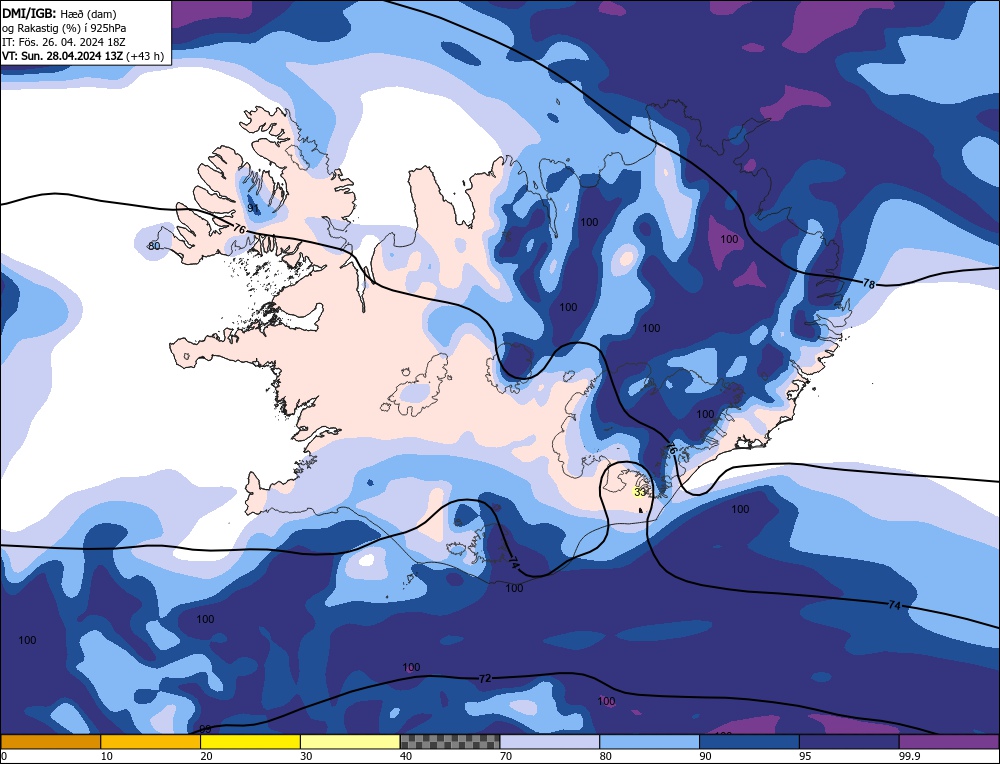Click the '40' legend tick label
The height and width of the screenshot is (764, 1000).
[406, 756]
